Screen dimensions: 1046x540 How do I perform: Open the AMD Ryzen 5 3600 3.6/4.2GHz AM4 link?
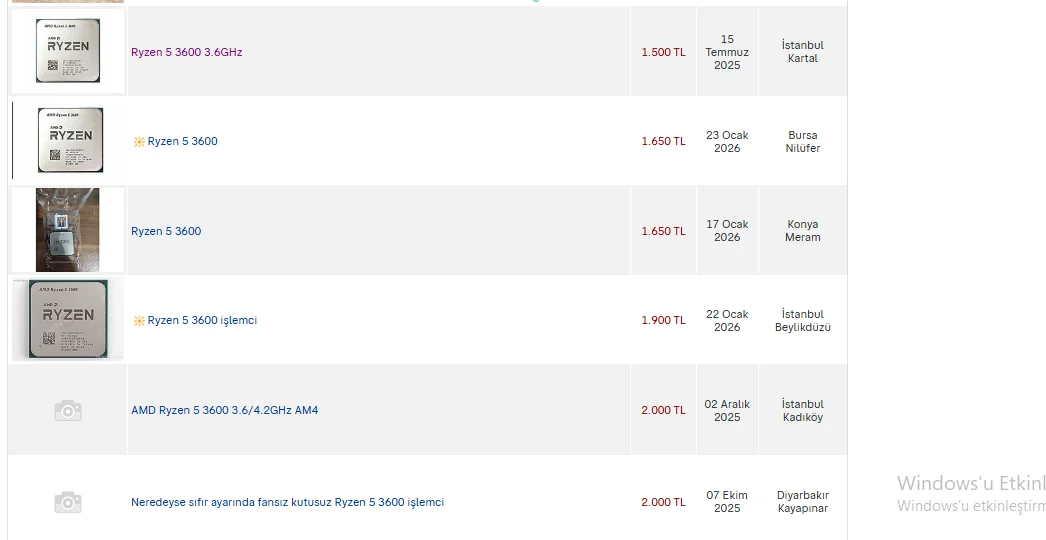point(225,411)
